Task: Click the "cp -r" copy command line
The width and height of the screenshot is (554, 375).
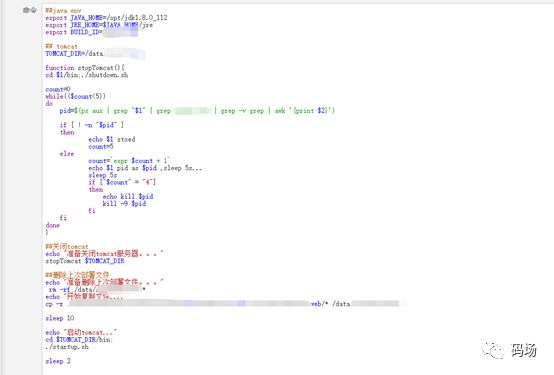Action: pyautogui.click(x=222, y=304)
